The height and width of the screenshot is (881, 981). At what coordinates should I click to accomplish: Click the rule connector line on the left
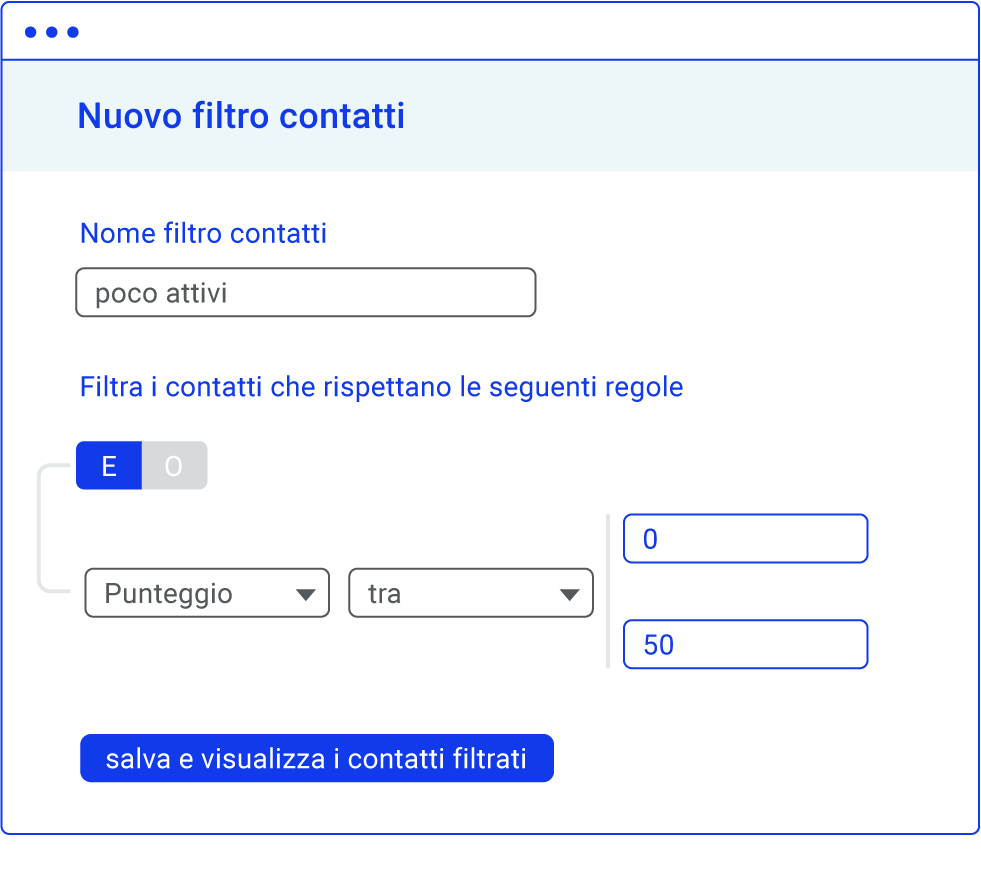click(40, 530)
